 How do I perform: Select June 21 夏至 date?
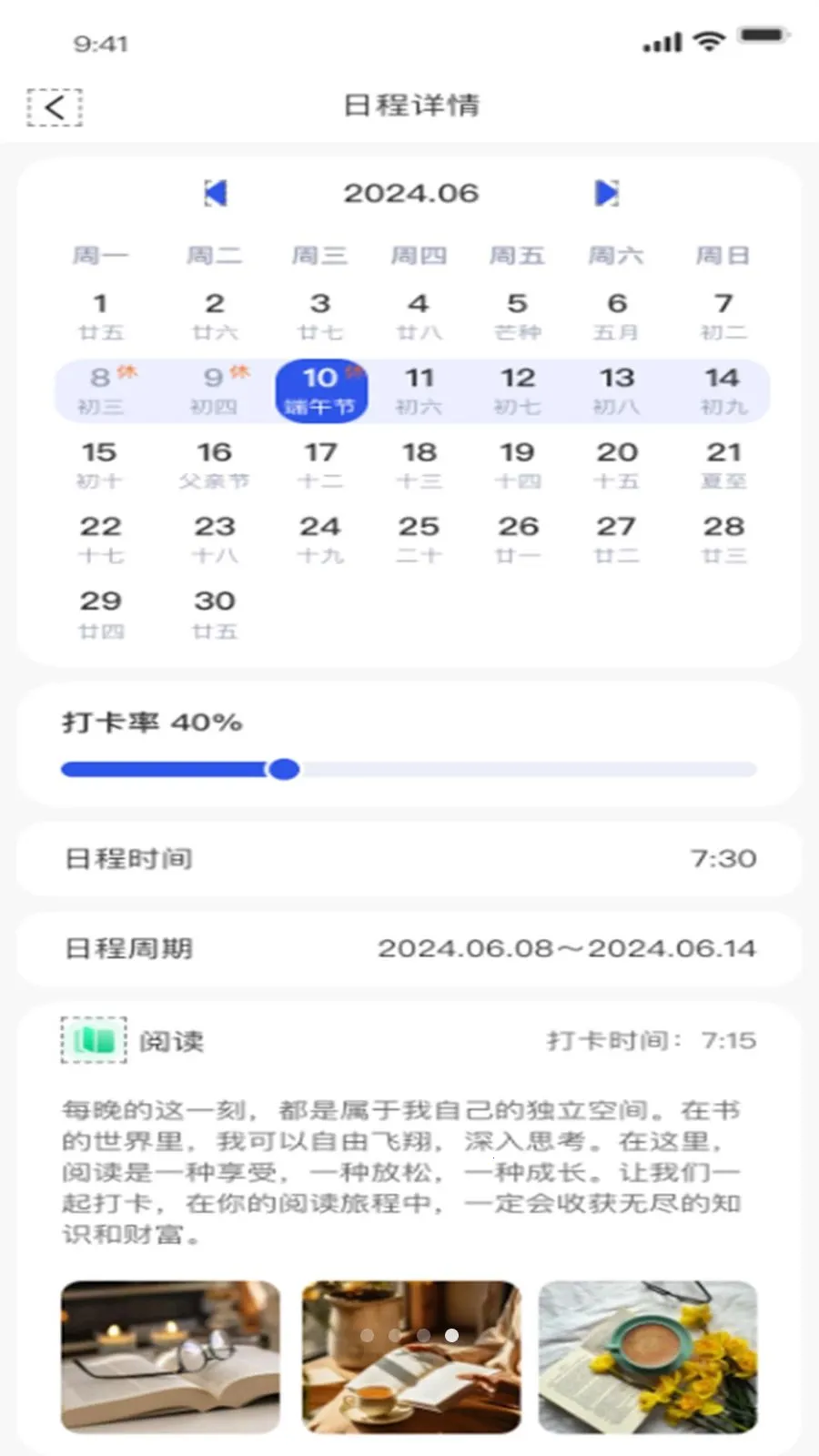(723, 465)
